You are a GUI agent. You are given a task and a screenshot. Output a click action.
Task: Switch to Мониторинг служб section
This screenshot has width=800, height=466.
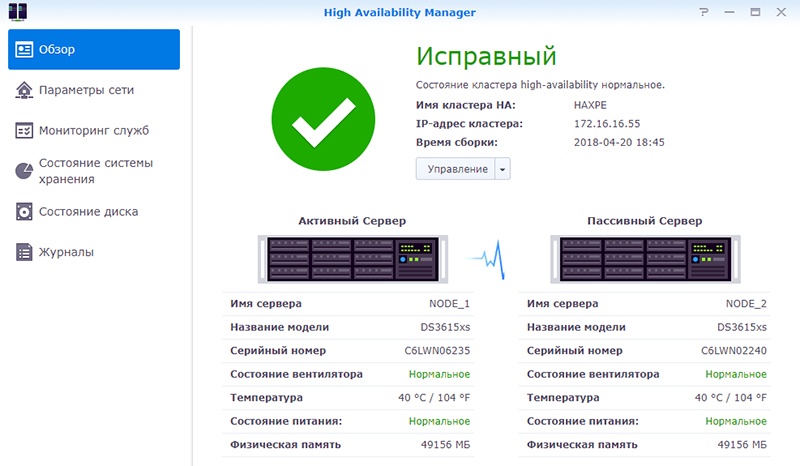click(94, 131)
